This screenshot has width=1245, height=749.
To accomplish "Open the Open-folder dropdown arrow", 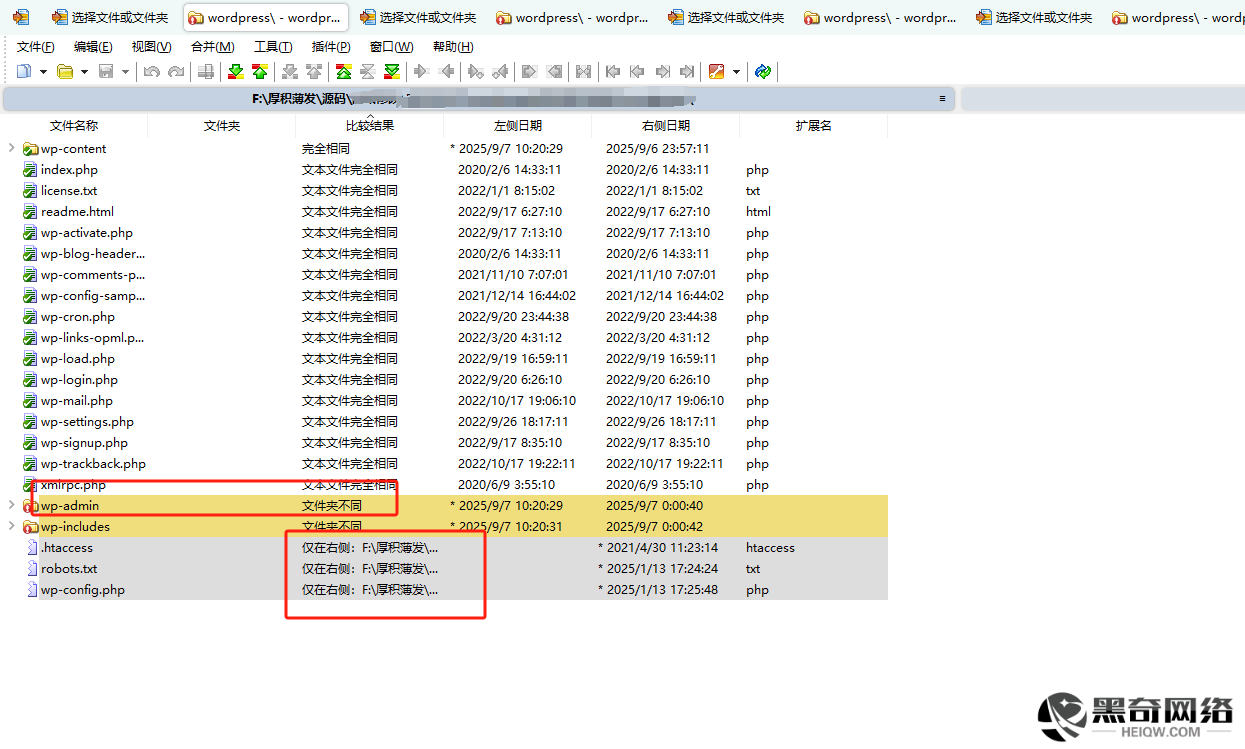I will click(x=84, y=71).
